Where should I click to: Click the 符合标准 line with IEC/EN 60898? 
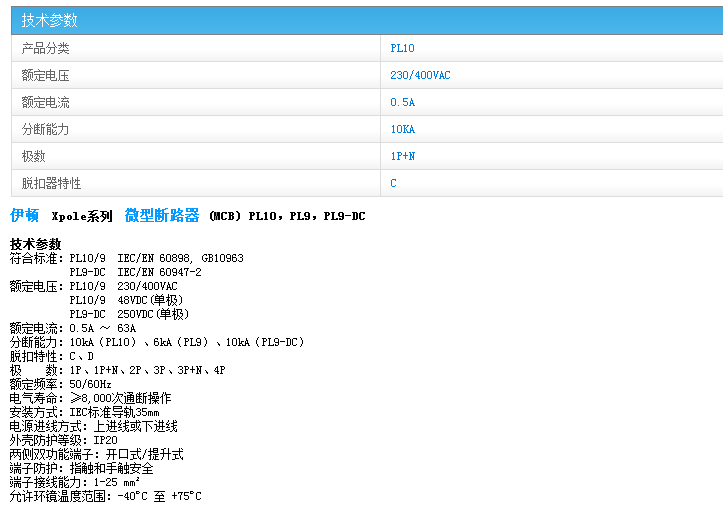click(x=126, y=258)
